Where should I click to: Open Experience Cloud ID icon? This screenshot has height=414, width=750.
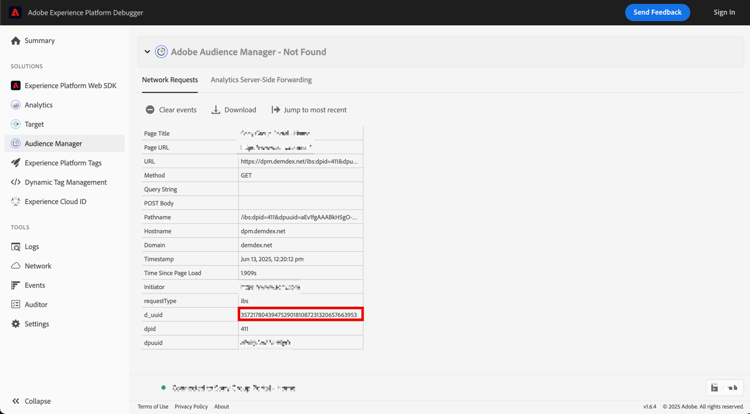pyautogui.click(x=16, y=202)
